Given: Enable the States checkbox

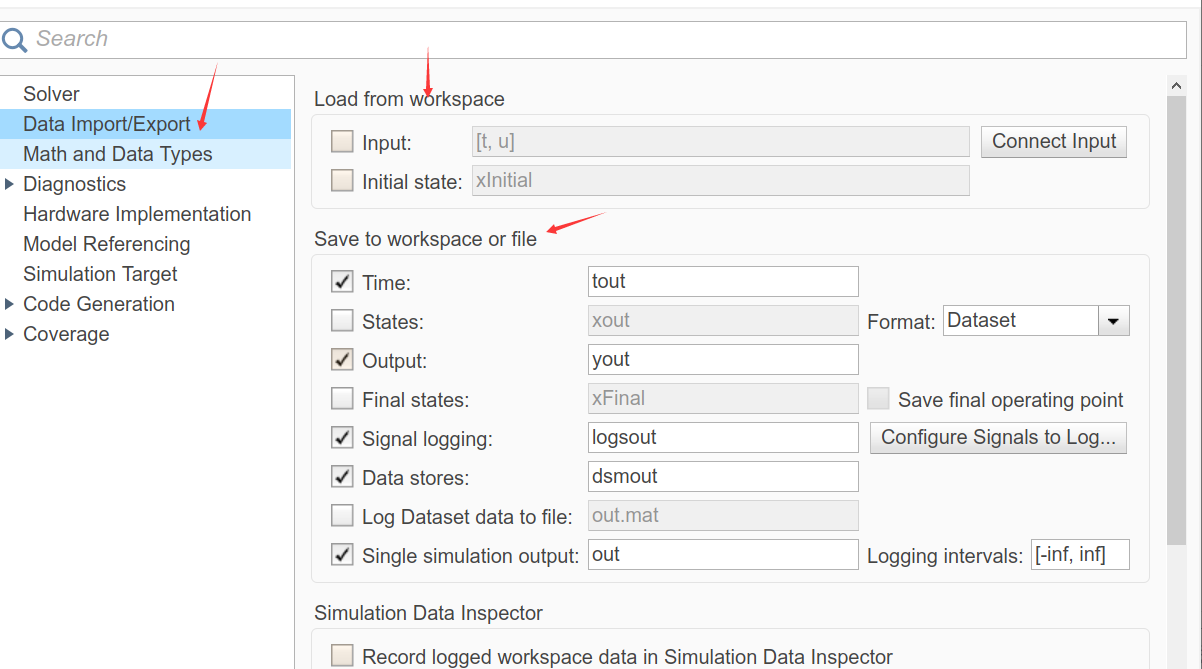Looking at the screenshot, I should 342,320.
